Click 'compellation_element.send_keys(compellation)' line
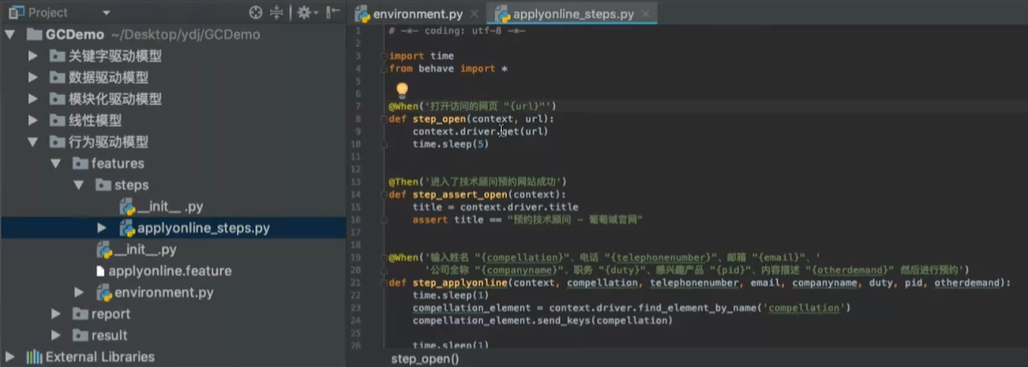 point(542,320)
